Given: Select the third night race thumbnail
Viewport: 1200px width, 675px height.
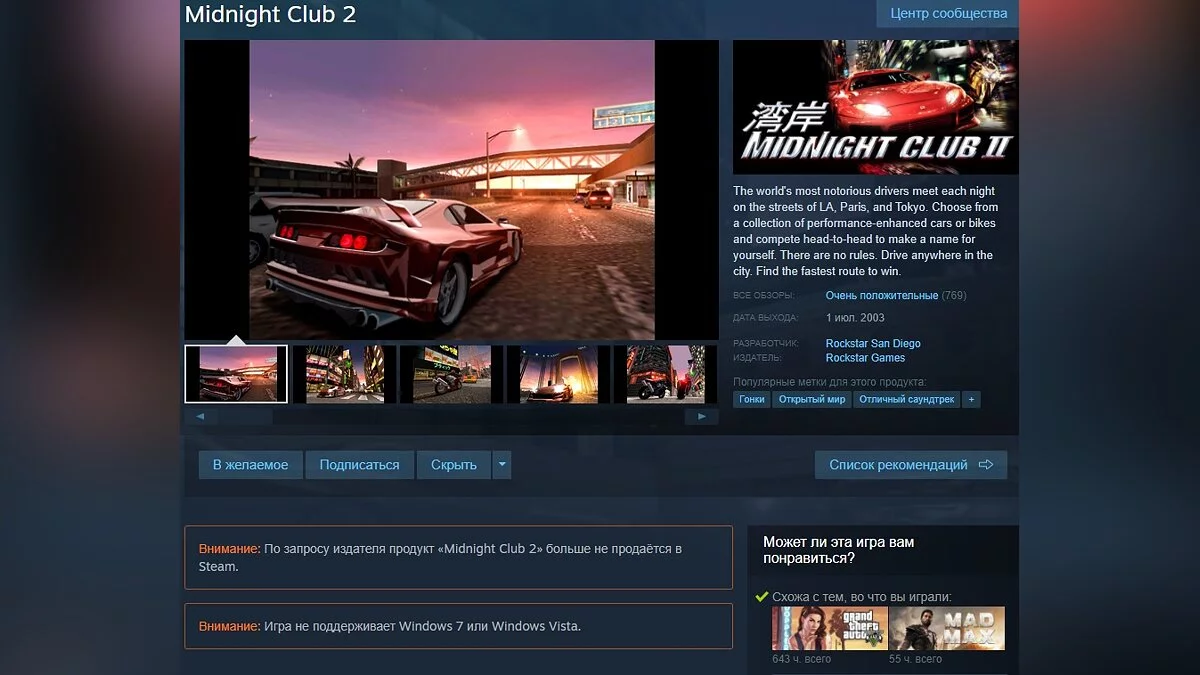Looking at the screenshot, I should point(451,374).
